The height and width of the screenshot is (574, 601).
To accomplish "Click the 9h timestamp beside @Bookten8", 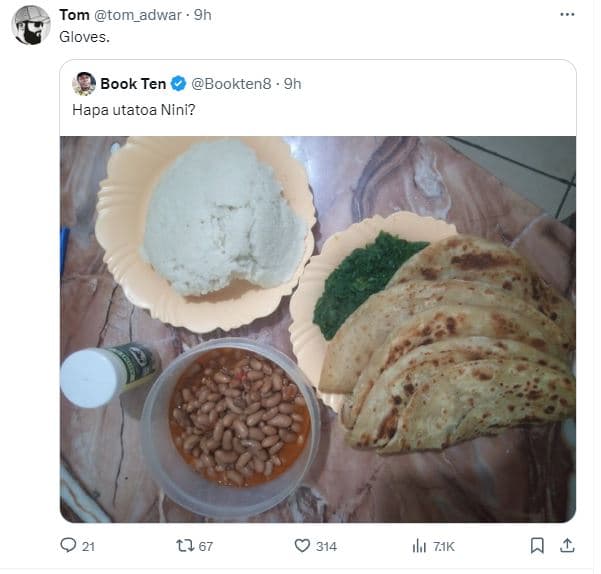I will pos(293,83).
